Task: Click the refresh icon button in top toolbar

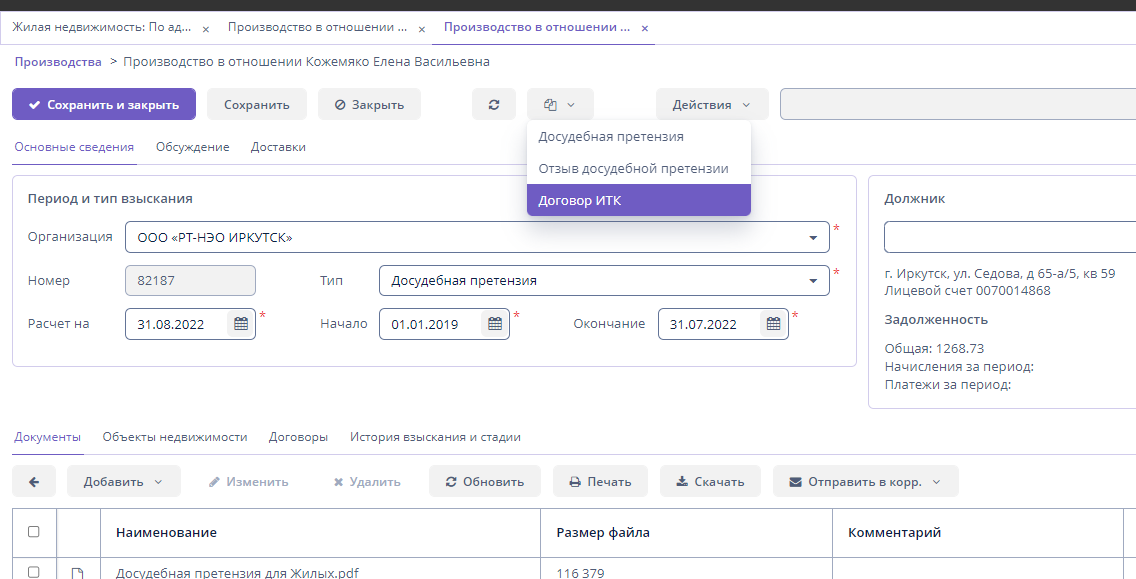Action: click(x=494, y=105)
